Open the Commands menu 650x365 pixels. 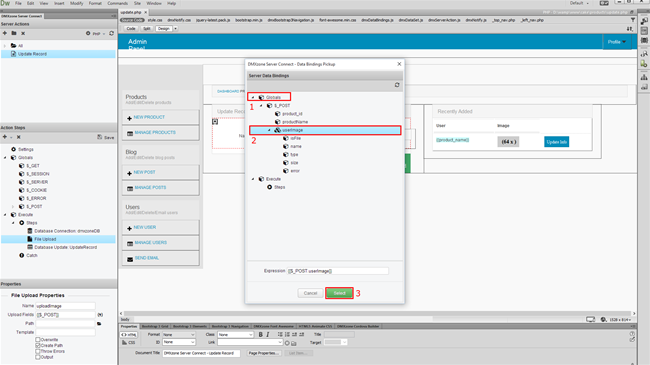point(118,3)
